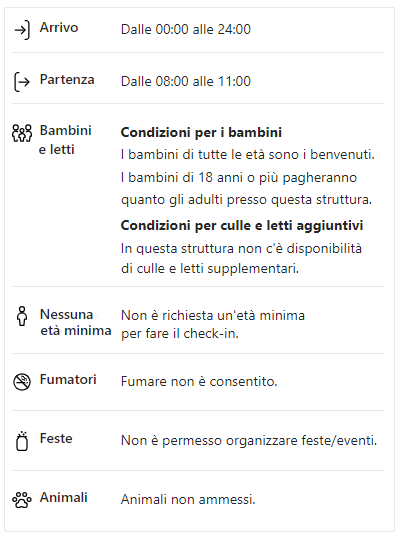The width and height of the screenshot is (397, 538).
Task: Click the Feste party bottle icon
Action: [22, 441]
